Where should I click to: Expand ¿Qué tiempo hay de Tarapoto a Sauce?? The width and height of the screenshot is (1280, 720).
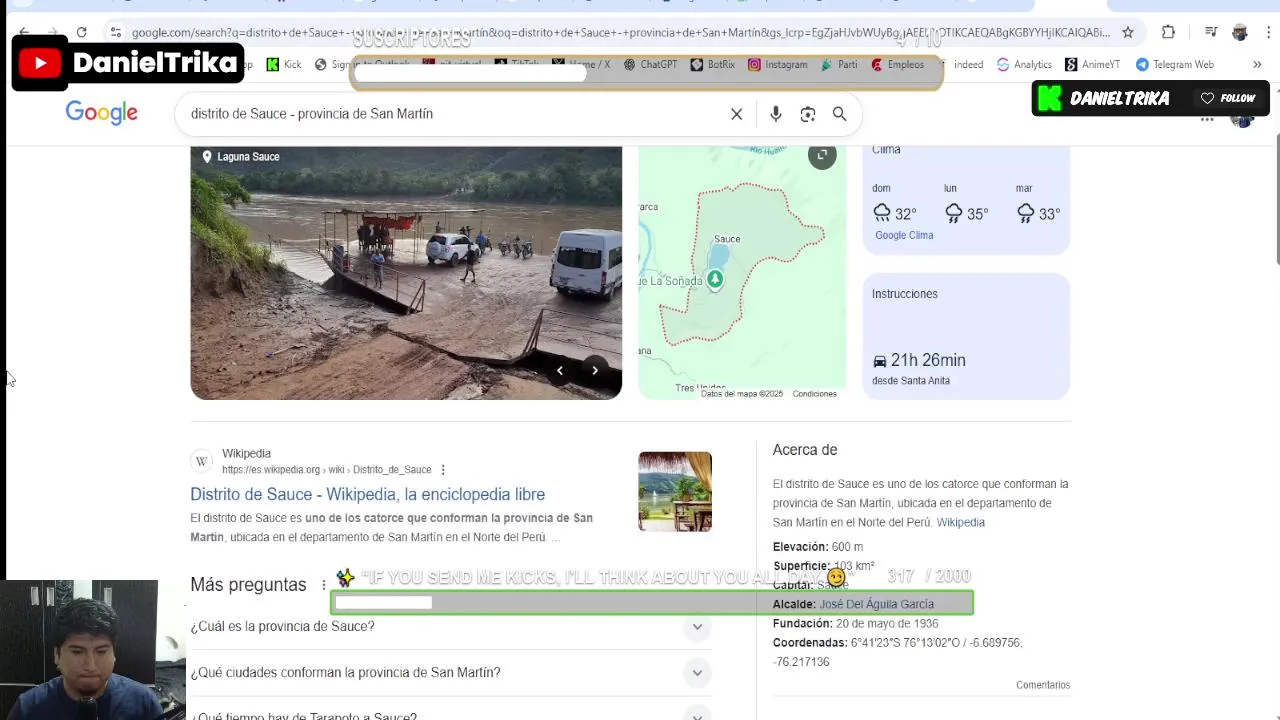point(451,715)
